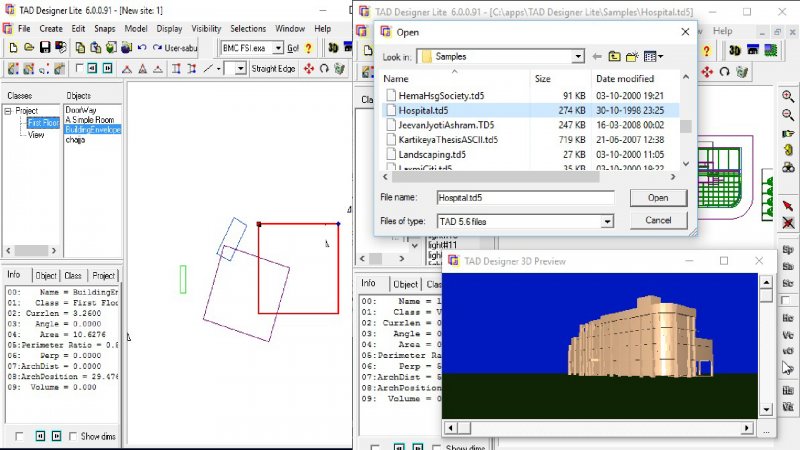This screenshot has width=800, height=450.
Task: Tick the first checkbox below the Info panel
Action: 20,436
